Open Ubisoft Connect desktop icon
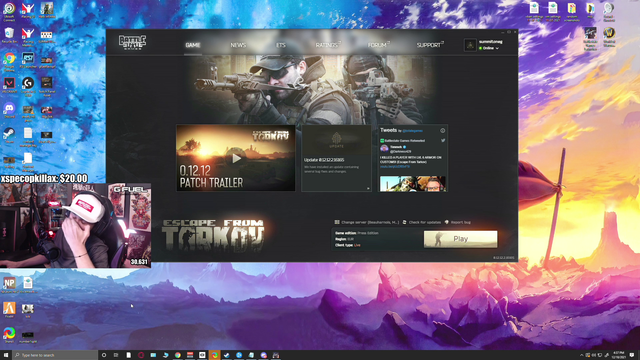640x360 pixels. pos(9,11)
